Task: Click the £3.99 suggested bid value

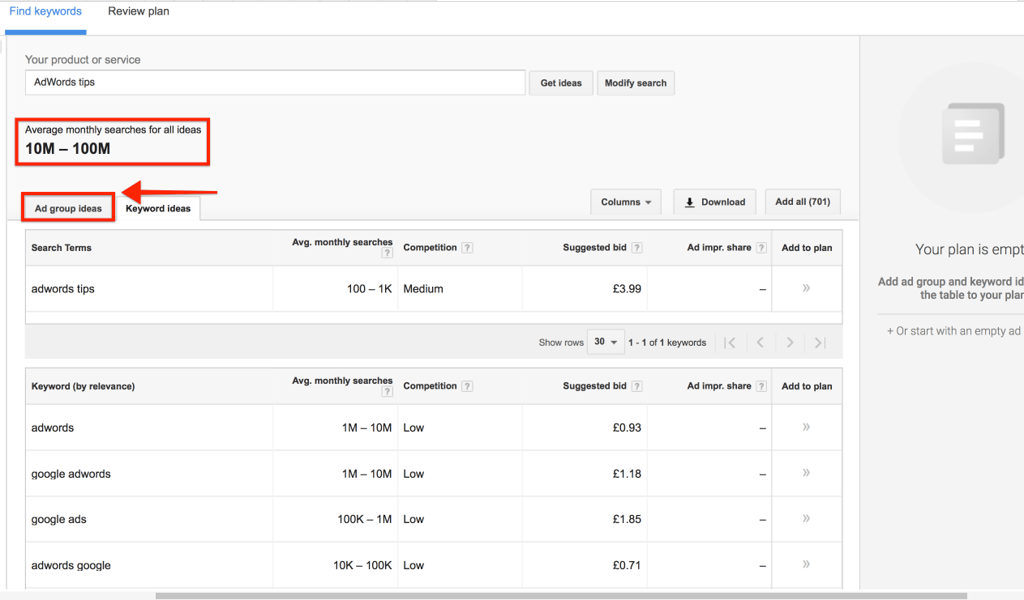Action: (627, 289)
